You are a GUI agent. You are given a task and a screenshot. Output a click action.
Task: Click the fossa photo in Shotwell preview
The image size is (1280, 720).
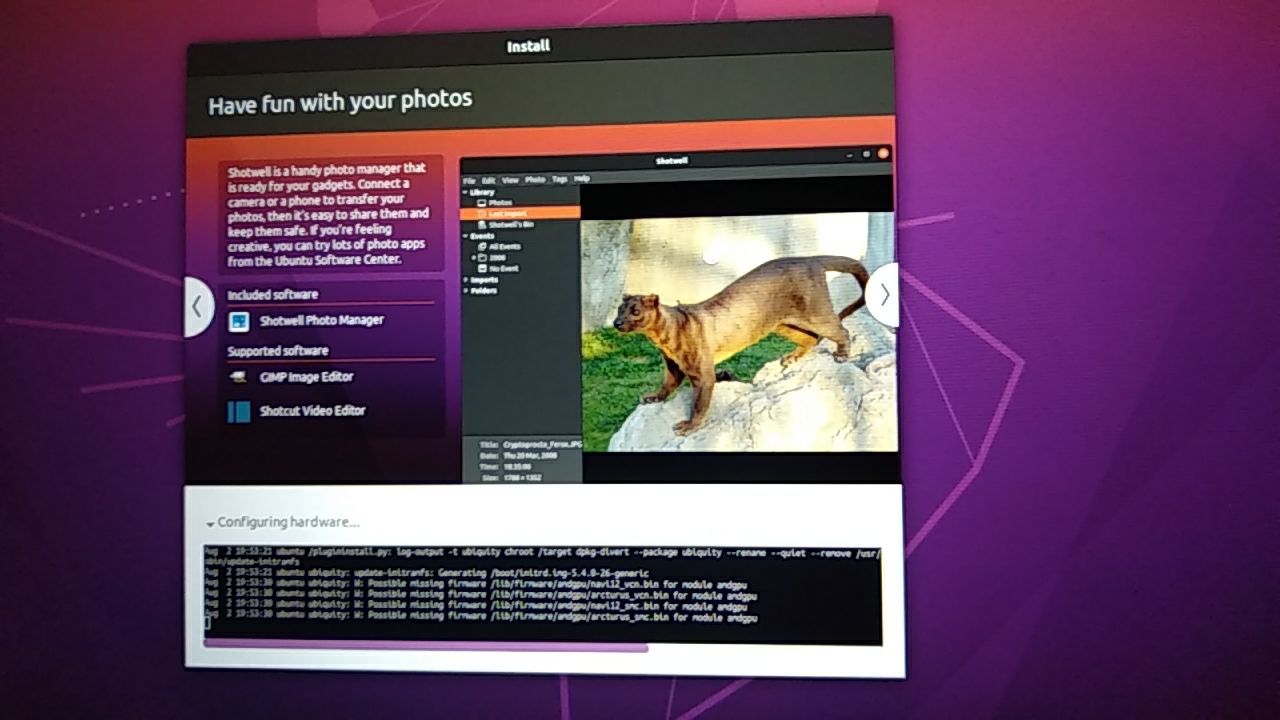pyautogui.click(x=738, y=331)
